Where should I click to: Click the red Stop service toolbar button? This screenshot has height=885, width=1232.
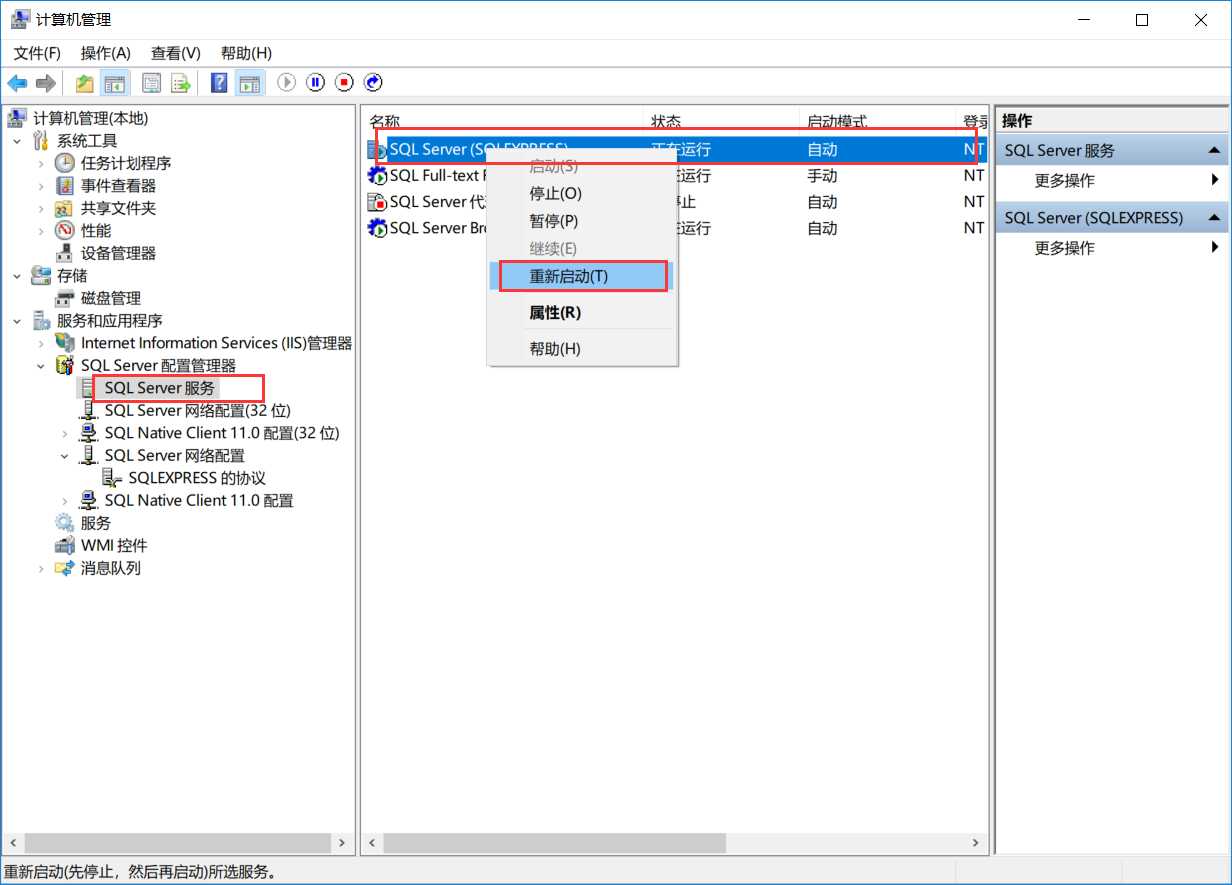[x=345, y=83]
